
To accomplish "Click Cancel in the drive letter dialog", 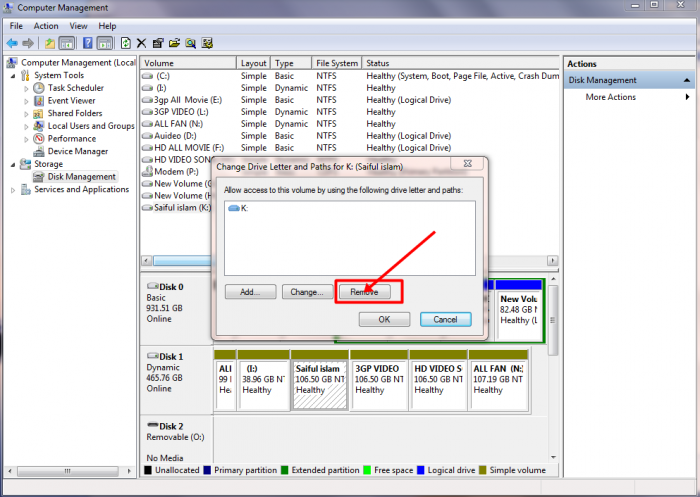I will click(x=445, y=319).
